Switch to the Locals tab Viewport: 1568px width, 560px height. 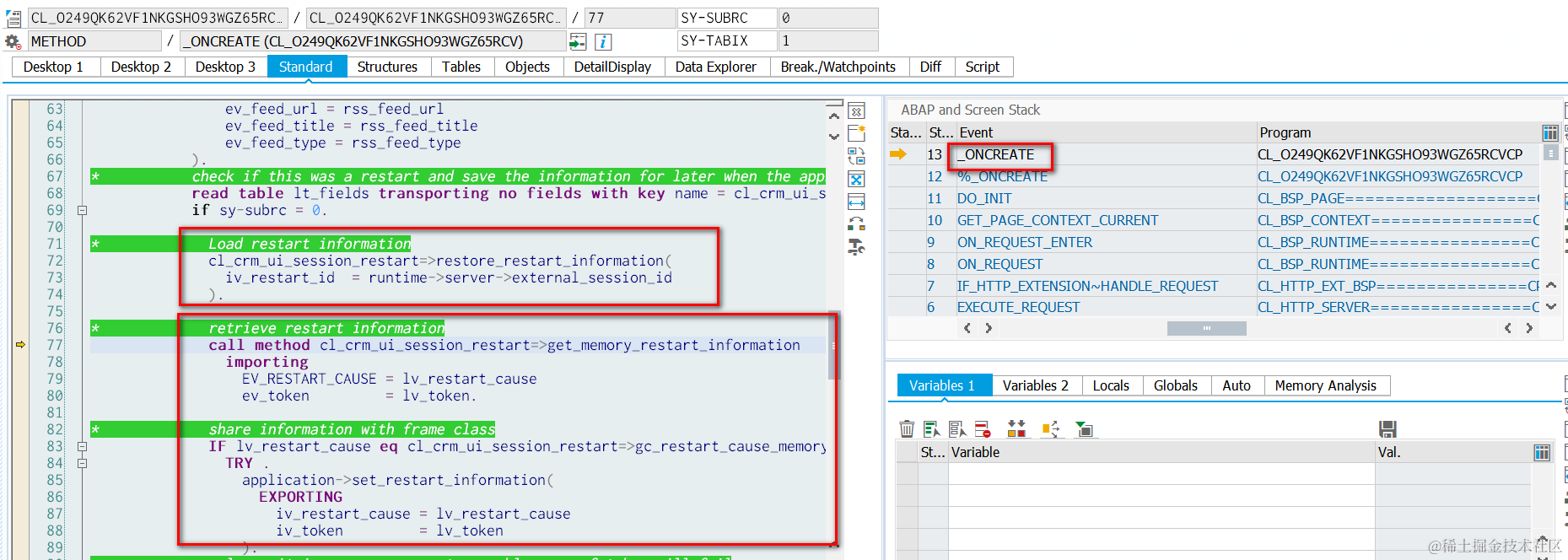[x=1111, y=385]
